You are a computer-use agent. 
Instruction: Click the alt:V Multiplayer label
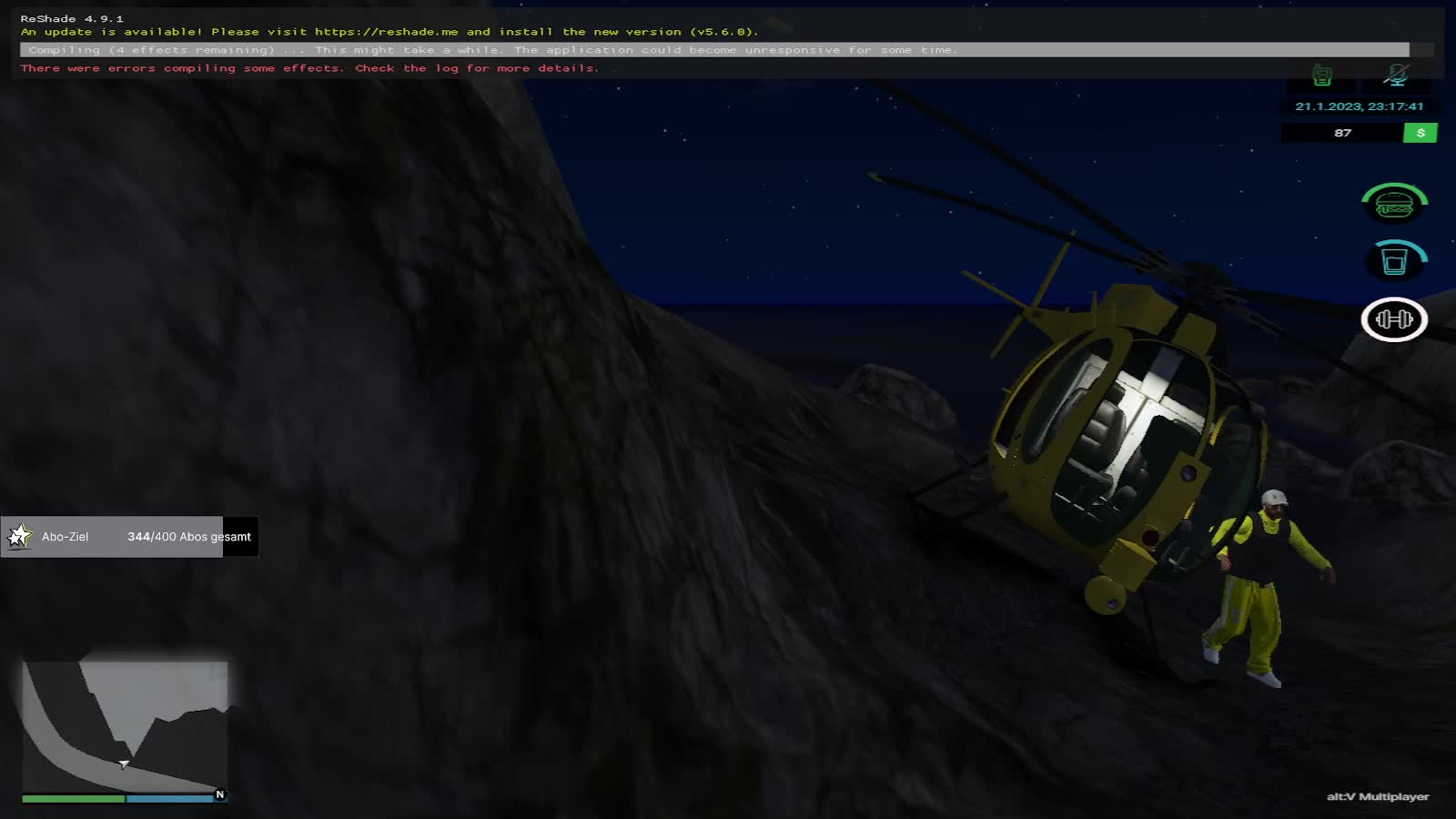coord(1378,797)
